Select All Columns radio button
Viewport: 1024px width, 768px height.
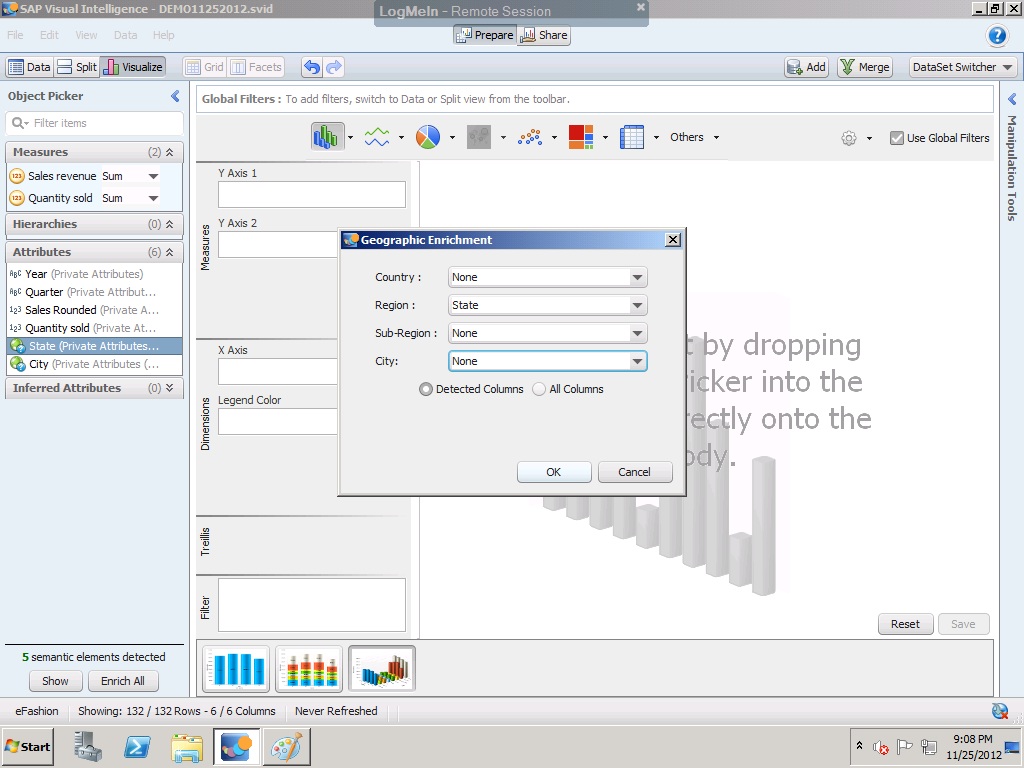pyautogui.click(x=539, y=389)
